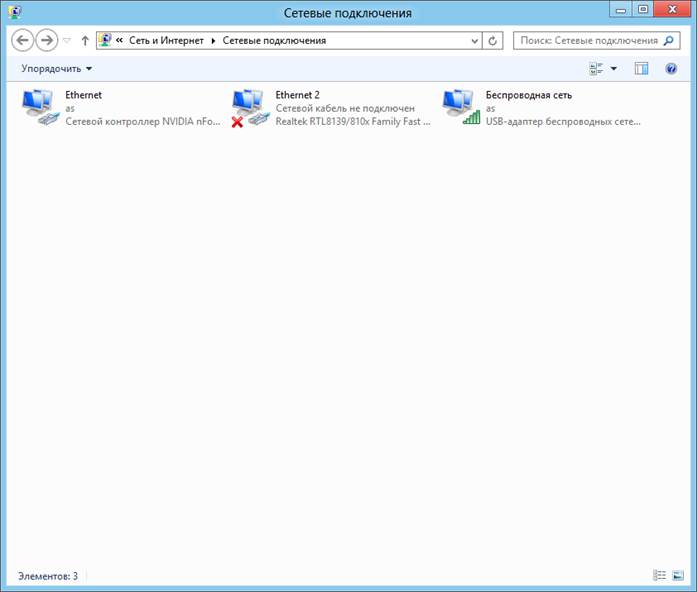Open 'Сеть и Интернет' breadcrumb

click(x=166, y=40)
